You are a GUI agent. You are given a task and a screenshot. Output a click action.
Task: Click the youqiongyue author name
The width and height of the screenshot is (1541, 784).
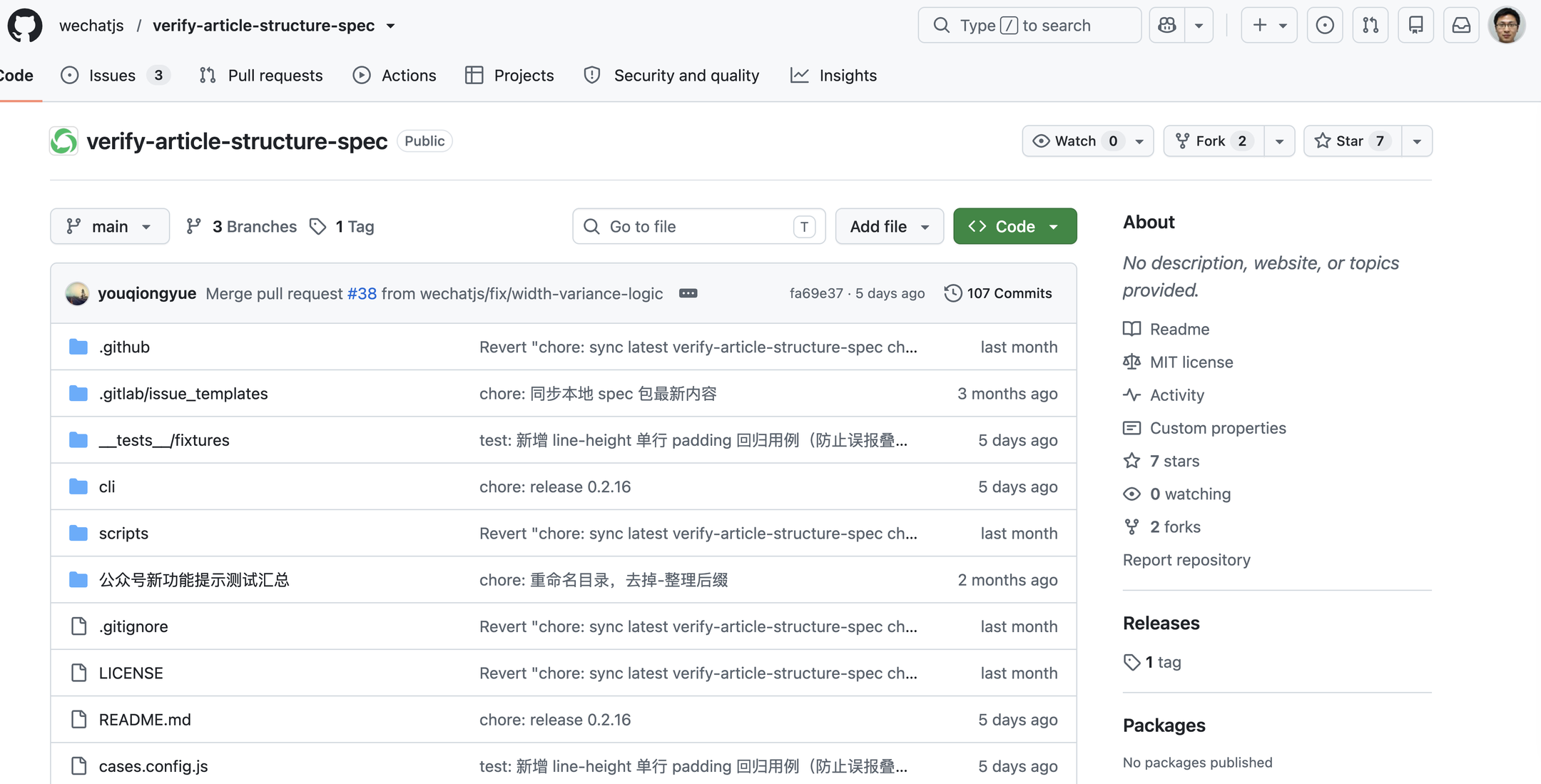[x=147, y=293]
